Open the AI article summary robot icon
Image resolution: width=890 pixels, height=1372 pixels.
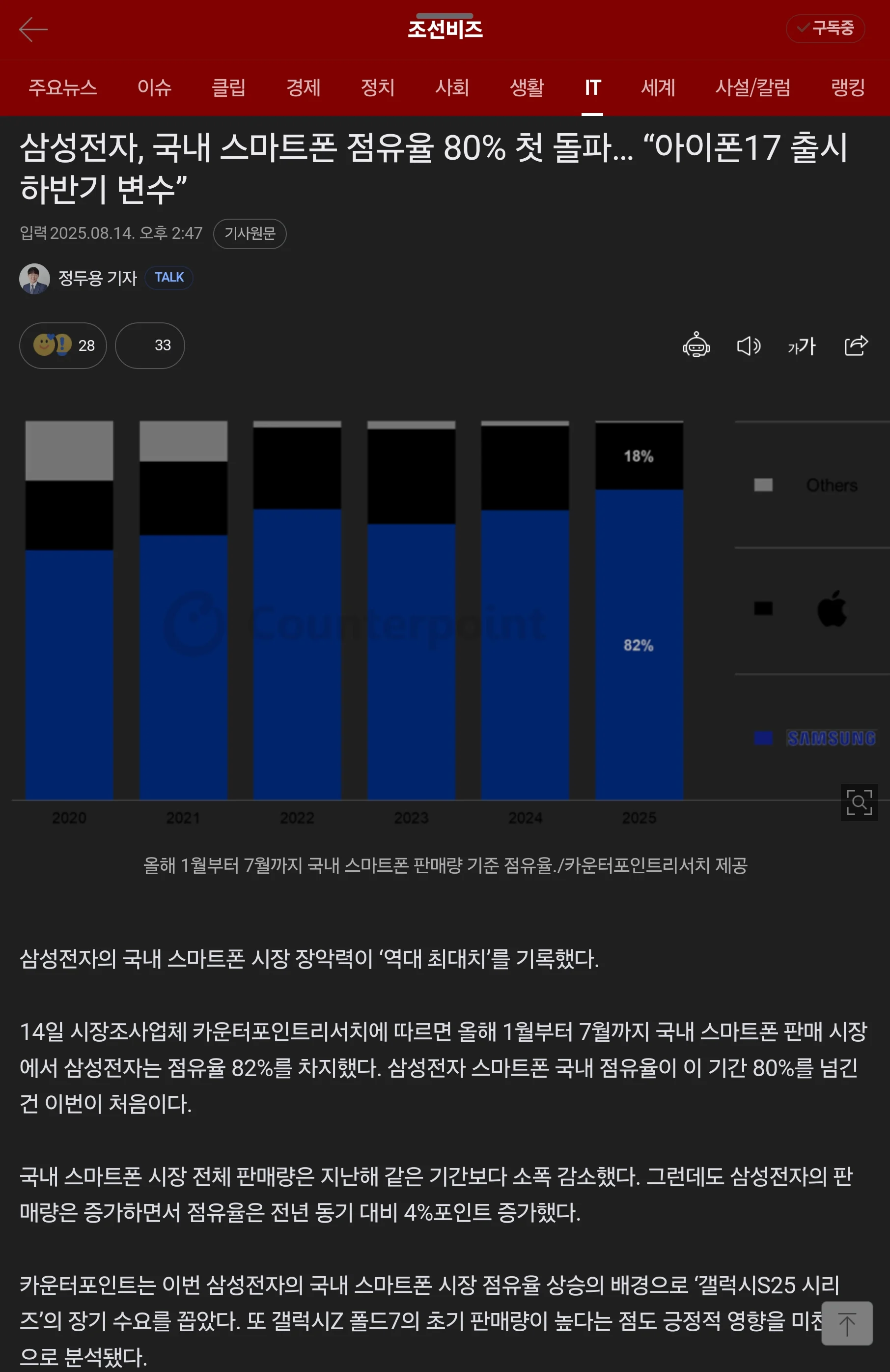tap(697, 345)
